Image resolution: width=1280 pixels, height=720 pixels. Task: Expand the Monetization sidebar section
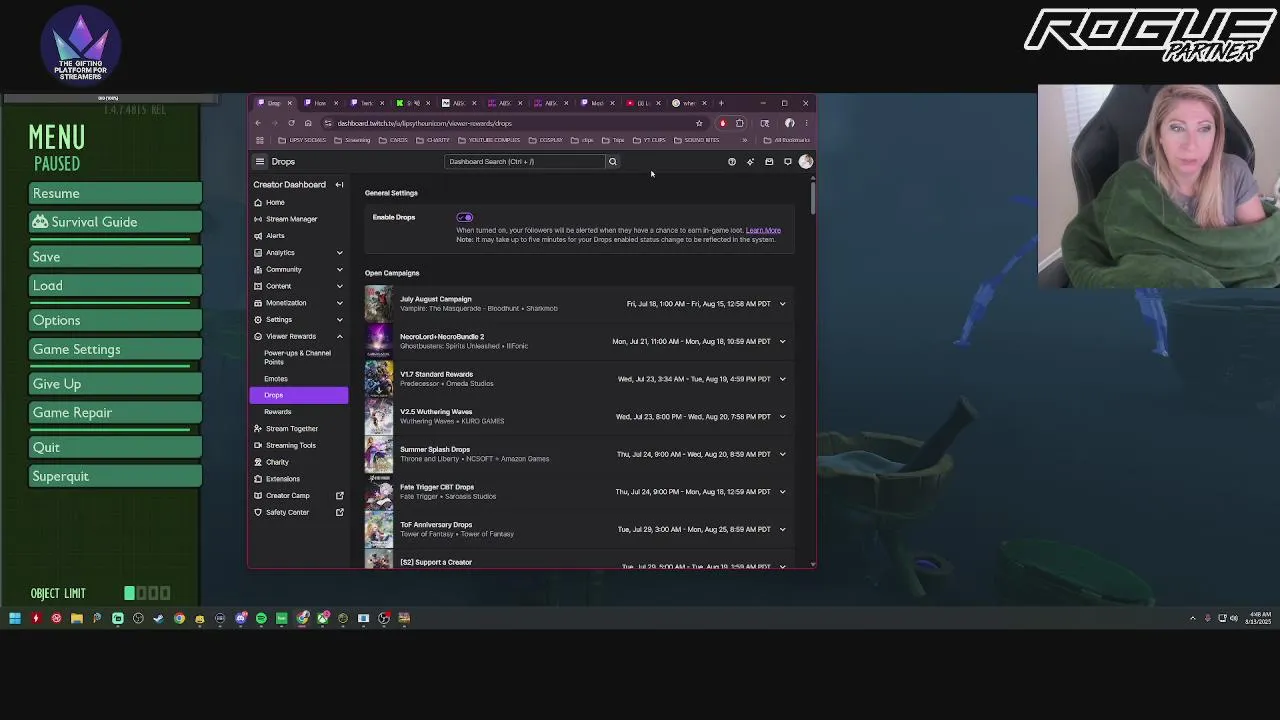(339, 303)
